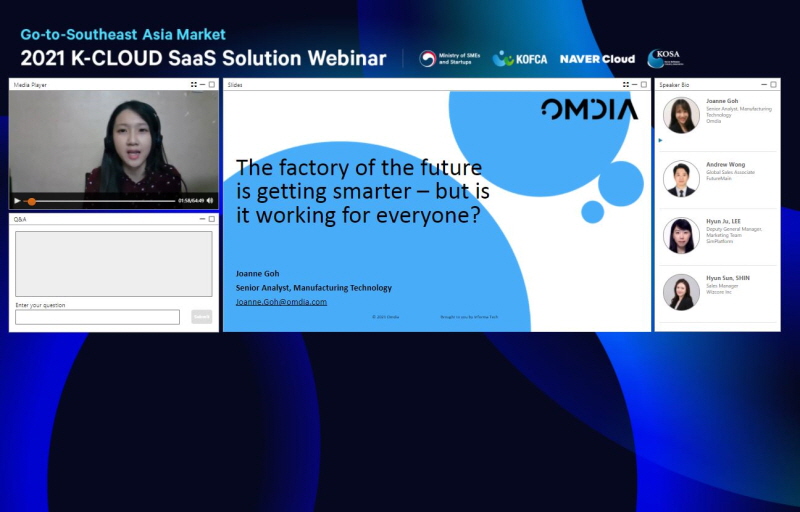Expand Joanne Goh's bio with blue arrow

(x=660, y=140)
